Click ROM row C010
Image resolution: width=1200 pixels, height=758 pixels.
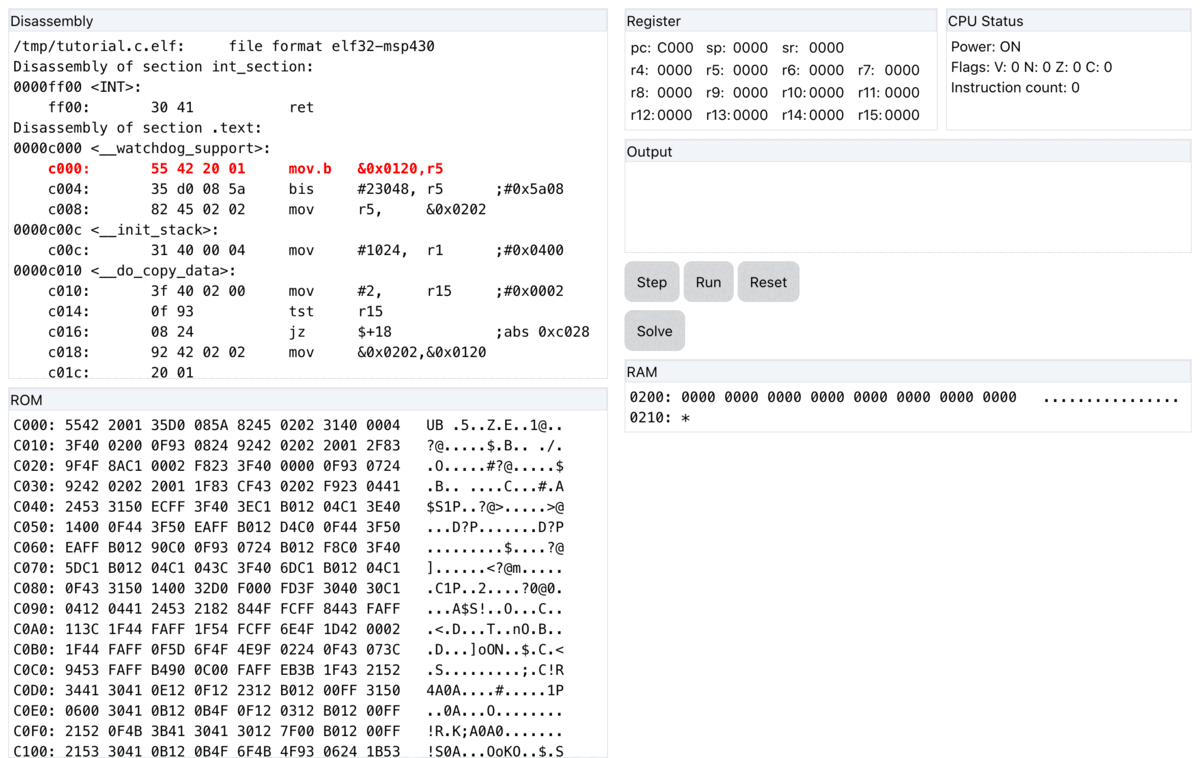tap(289, 445)
